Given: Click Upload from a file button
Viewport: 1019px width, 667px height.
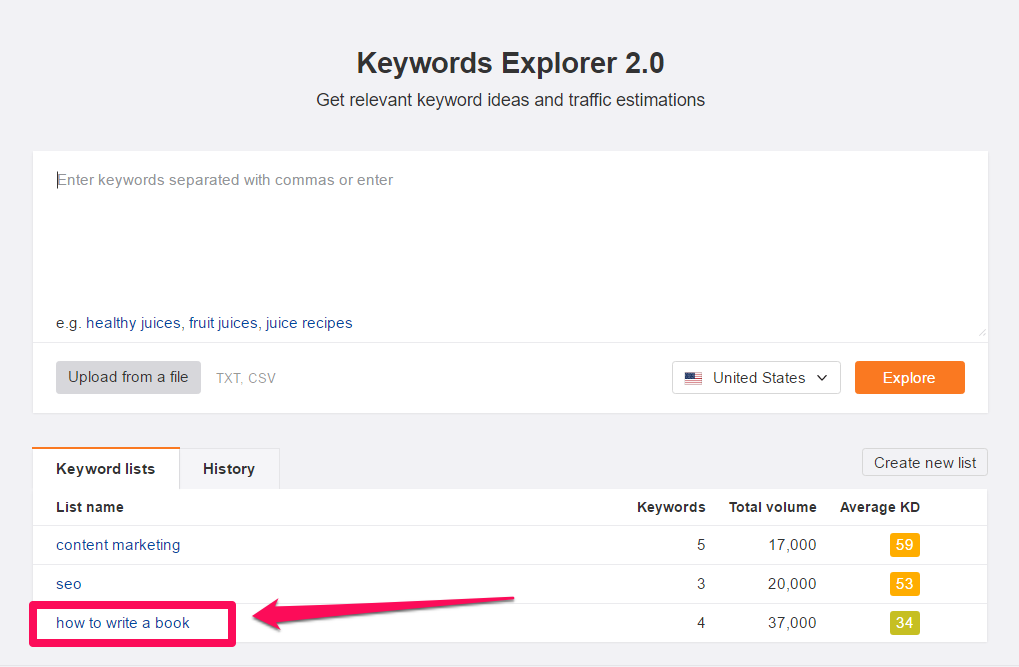Looking at the screenshot, I should click(x=128, y=377).
